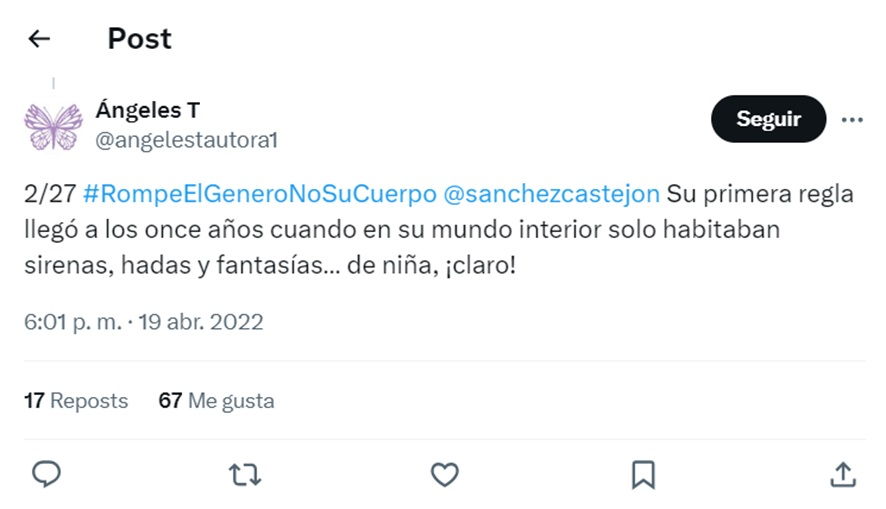The width and height of the screenshot is (886, 509).
Task: Share the post via upload icon
Action: [843, 475]
